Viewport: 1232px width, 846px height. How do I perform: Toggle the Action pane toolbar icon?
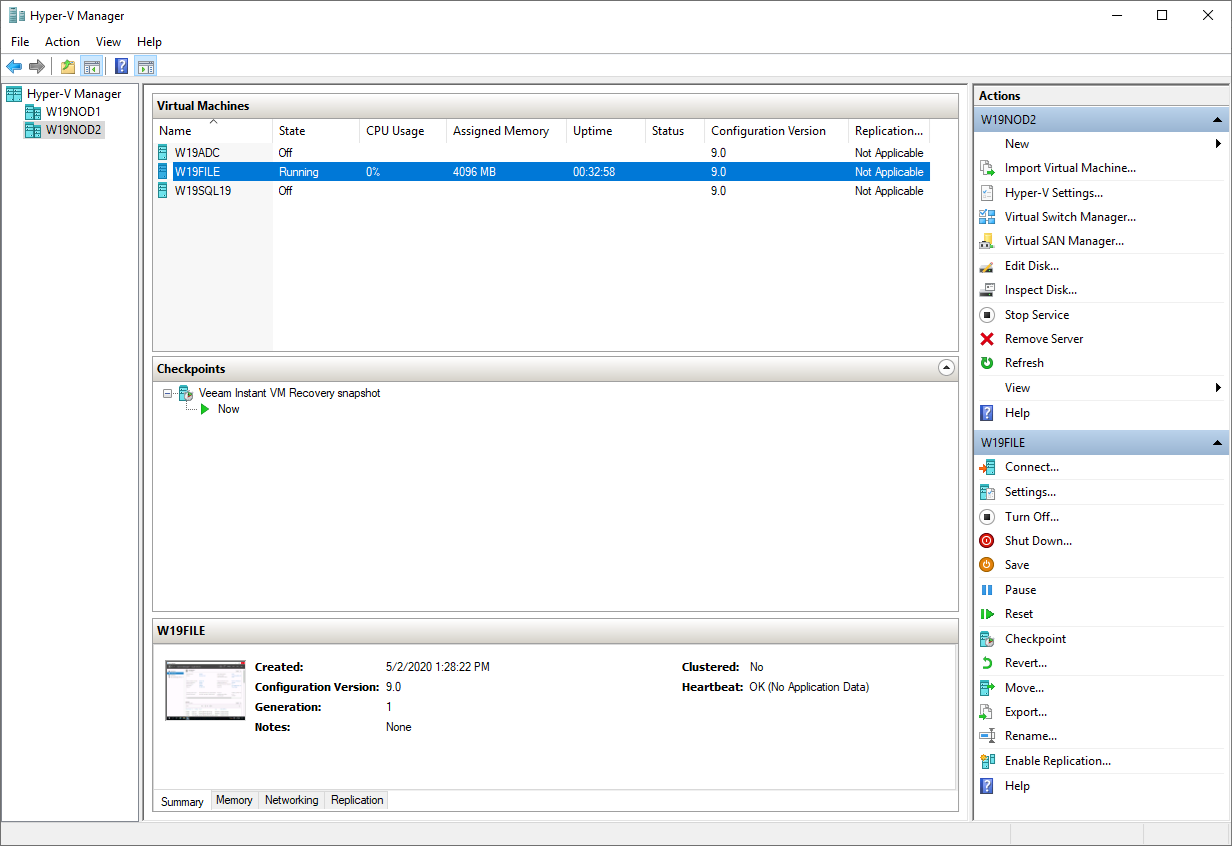[146, 67]
